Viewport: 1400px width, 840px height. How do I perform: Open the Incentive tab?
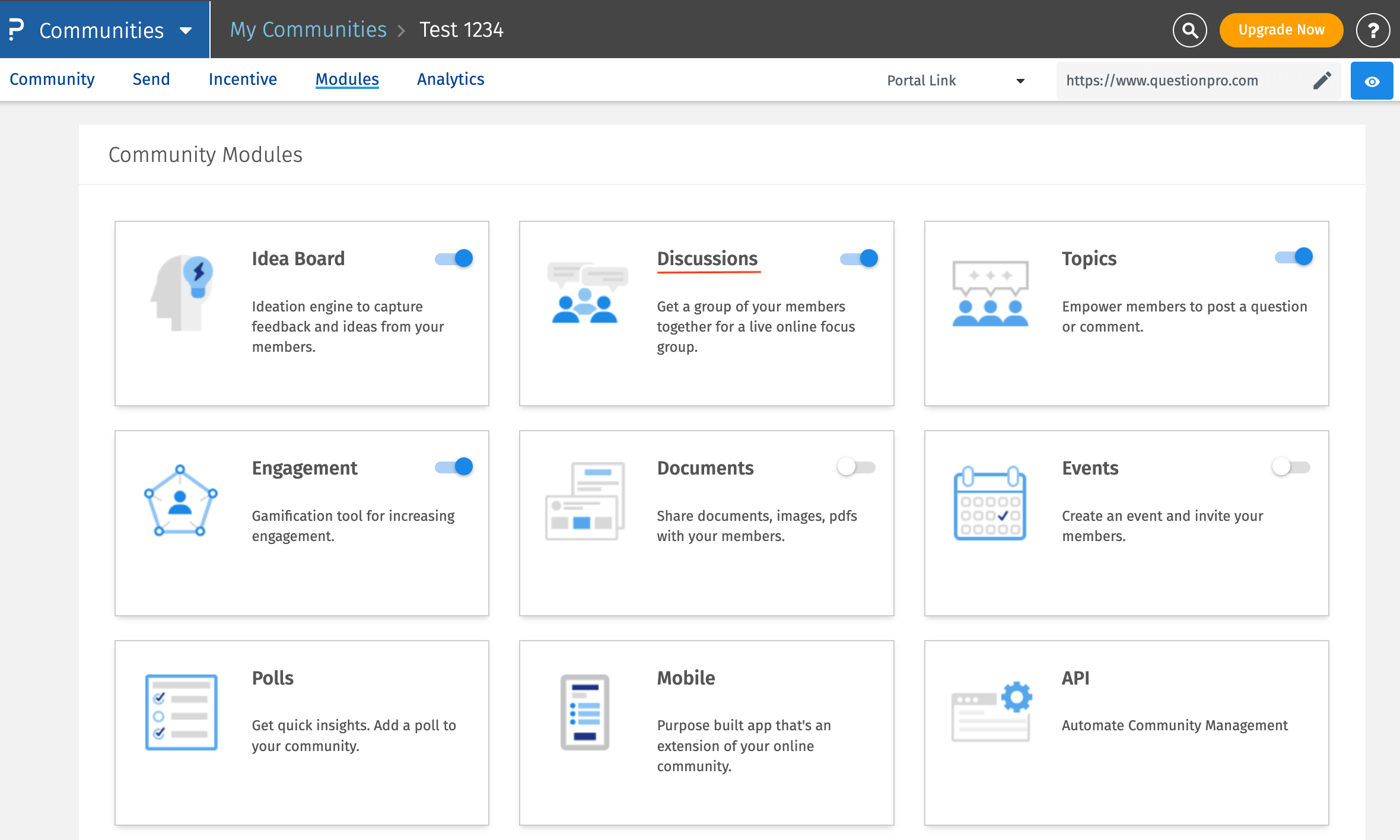tap(243, 79)
